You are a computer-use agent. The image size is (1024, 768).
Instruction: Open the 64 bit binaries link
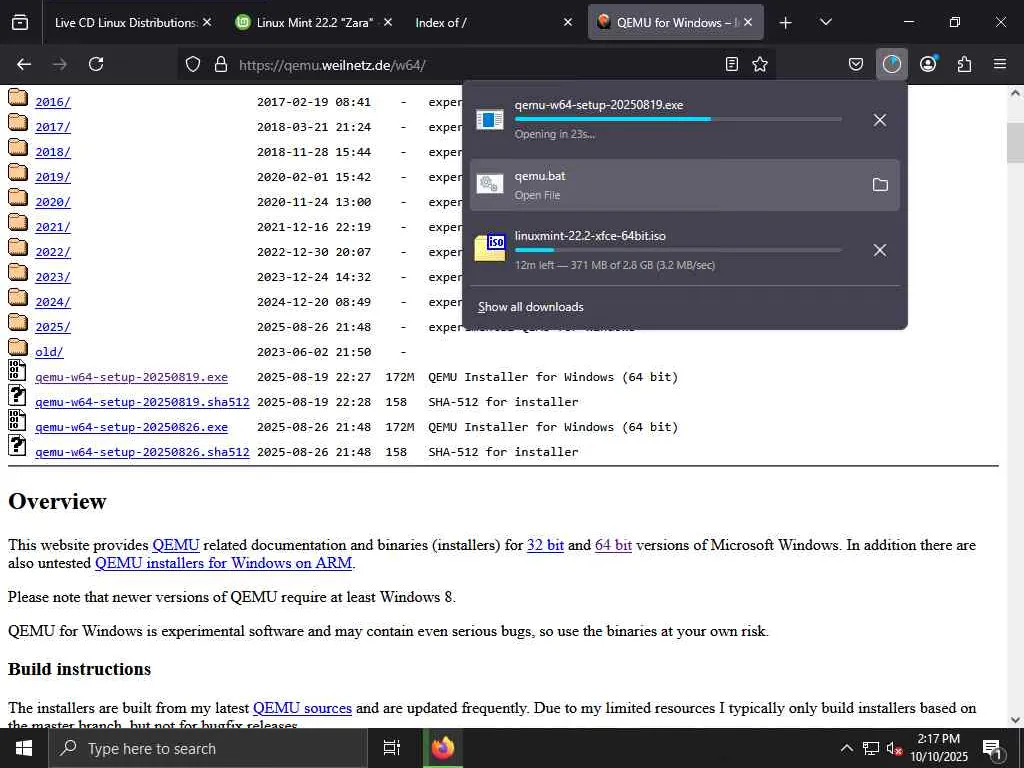[613, 545]
